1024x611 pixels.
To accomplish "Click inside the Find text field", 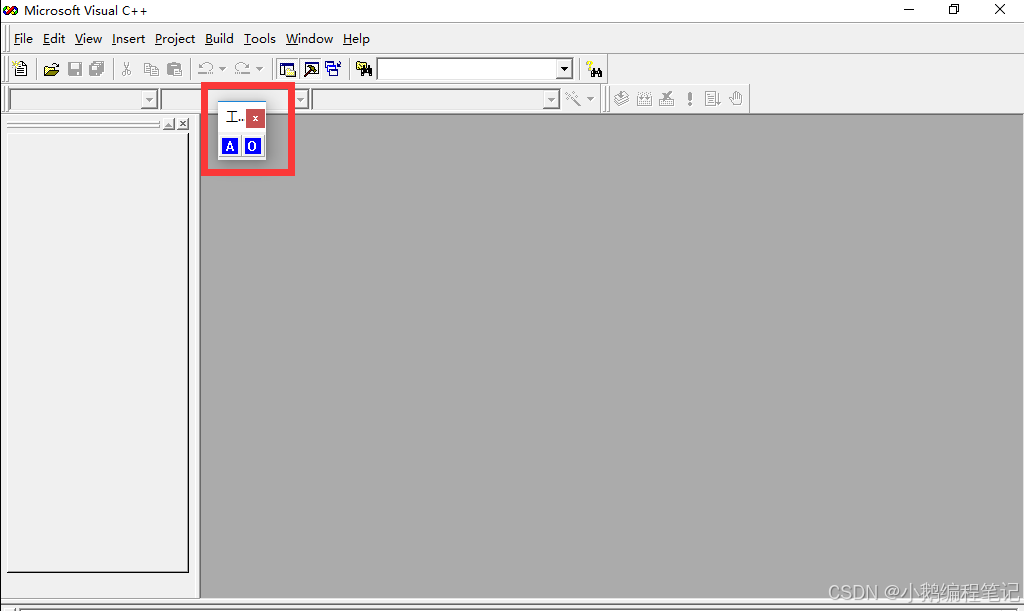I will (467, 69).
